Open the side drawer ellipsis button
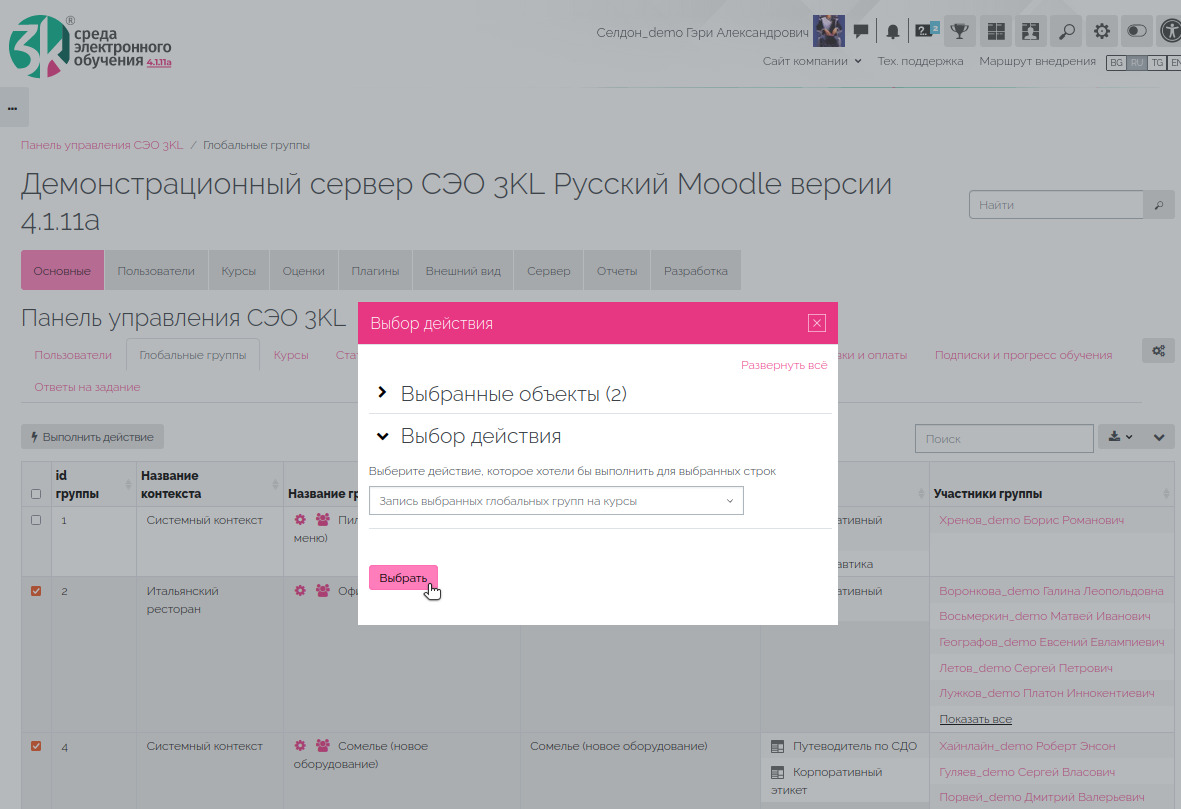This screenshot has height=809, width=1181. (x=13, y=107)
